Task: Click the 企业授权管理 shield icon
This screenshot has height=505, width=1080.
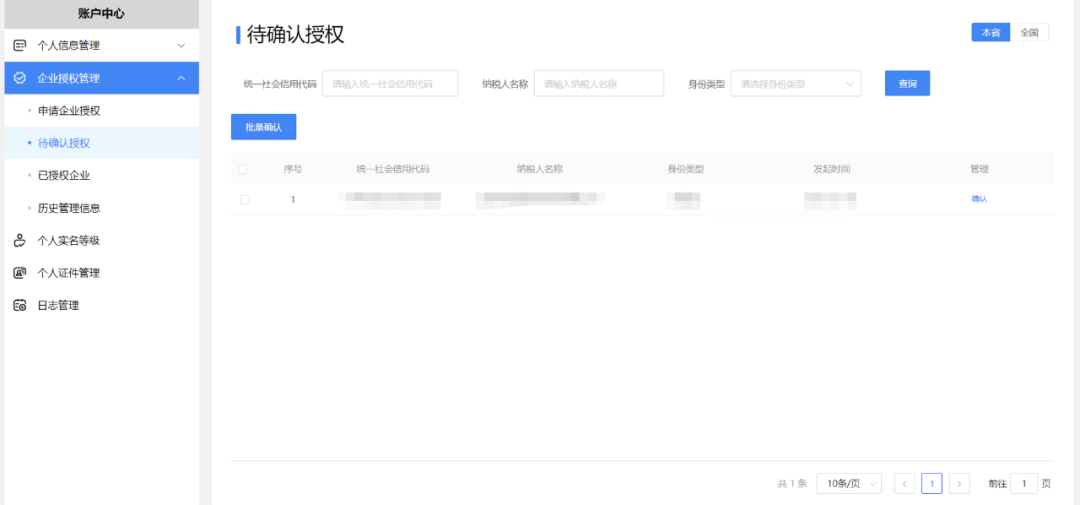Action: click(x=20, y=78)
